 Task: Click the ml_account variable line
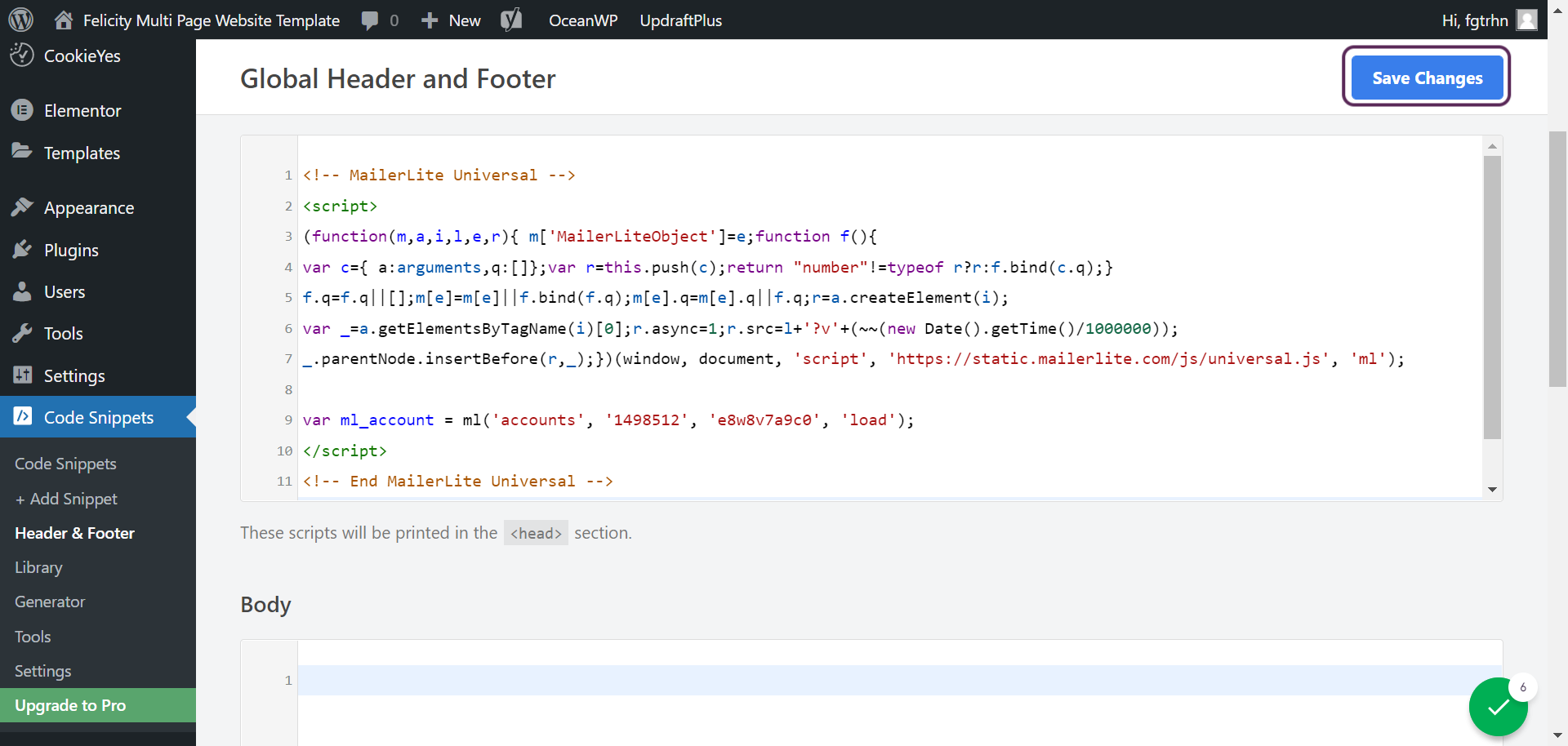pos(608,420)
